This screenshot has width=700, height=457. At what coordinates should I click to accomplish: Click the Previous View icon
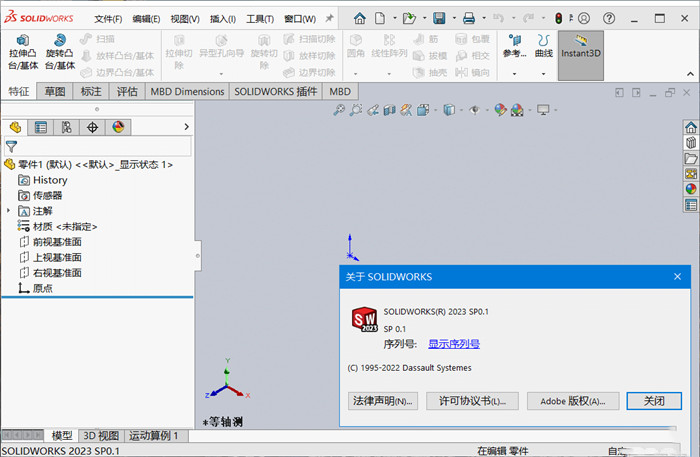pos(373,110)
